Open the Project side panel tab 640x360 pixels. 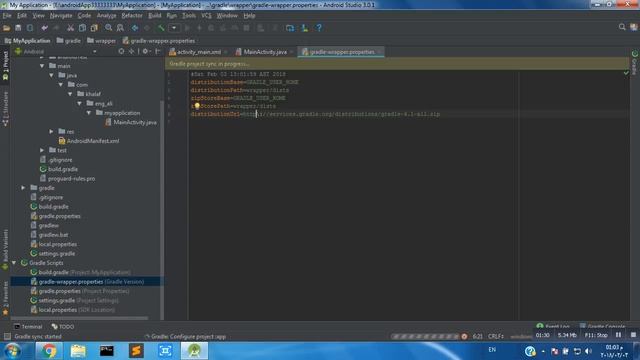tap(5, 66)
